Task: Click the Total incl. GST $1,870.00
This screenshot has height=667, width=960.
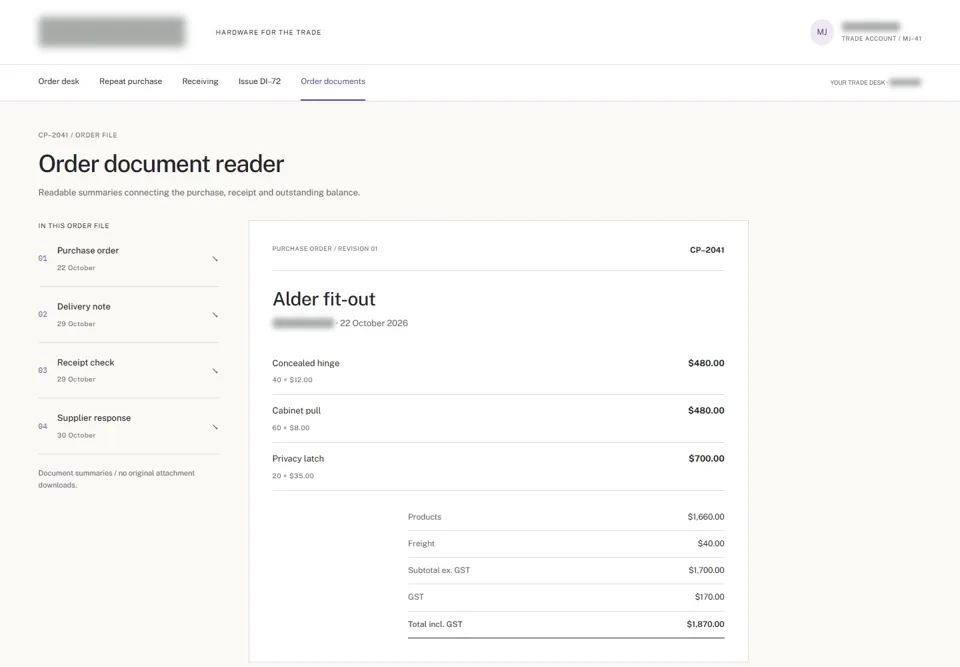Action: point(566,624)
